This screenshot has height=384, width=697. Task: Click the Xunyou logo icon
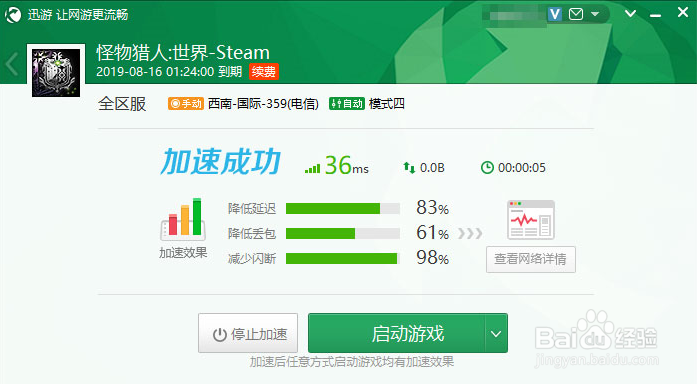pos(13,14)
